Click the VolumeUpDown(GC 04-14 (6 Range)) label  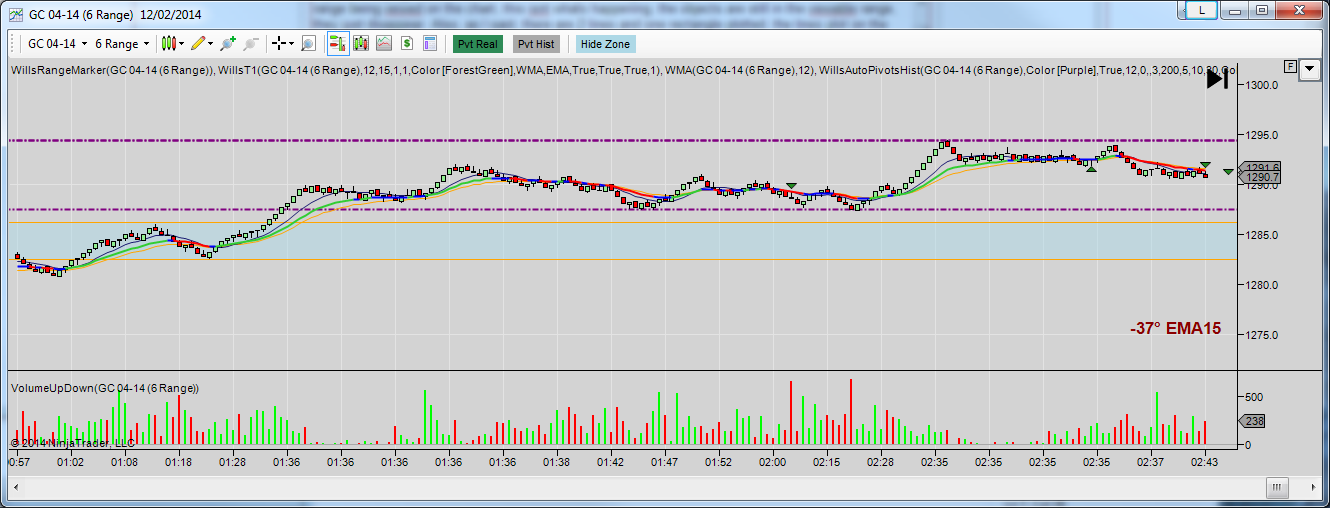105,387
